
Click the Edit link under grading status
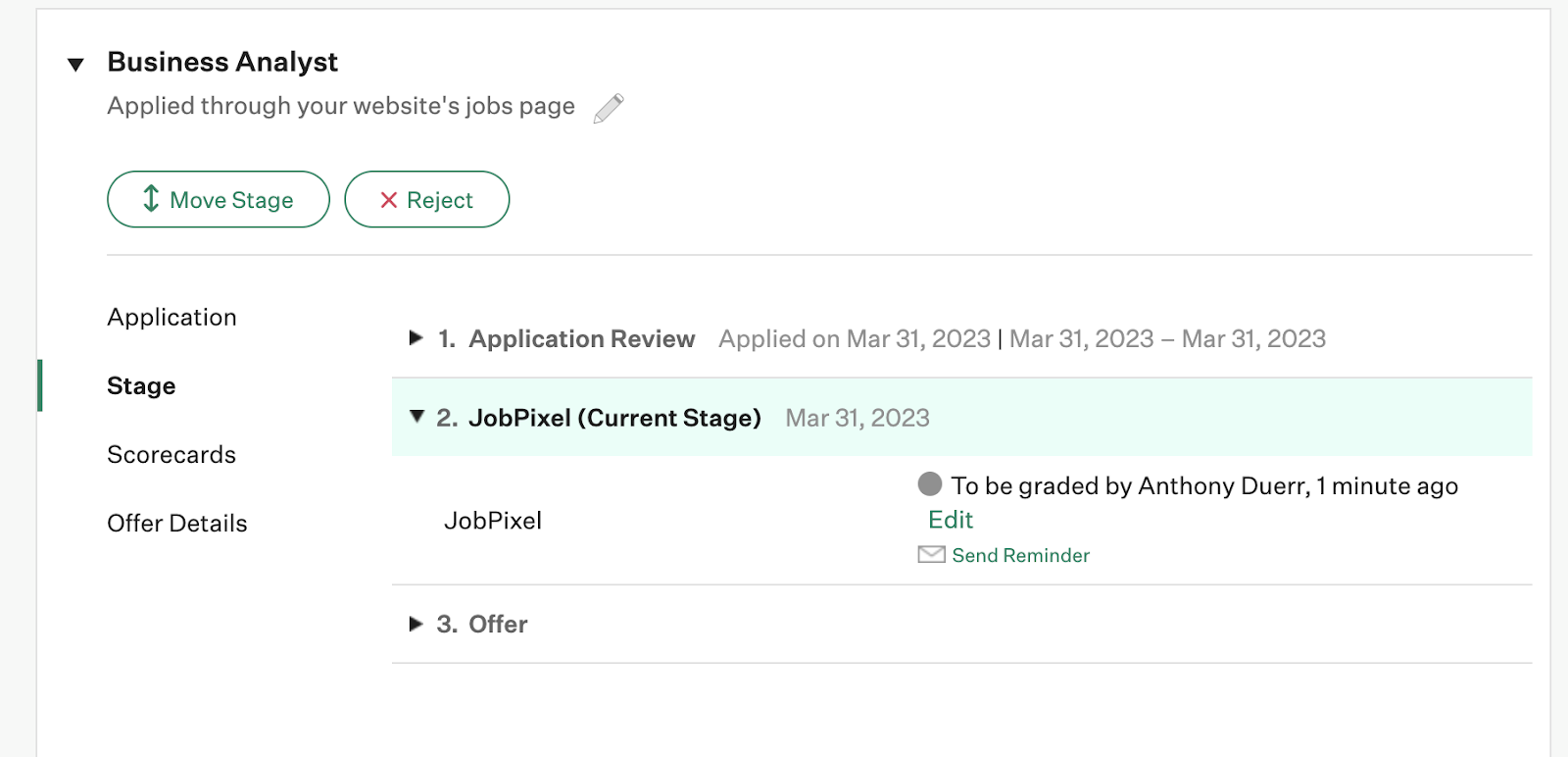tap(951, 520)
